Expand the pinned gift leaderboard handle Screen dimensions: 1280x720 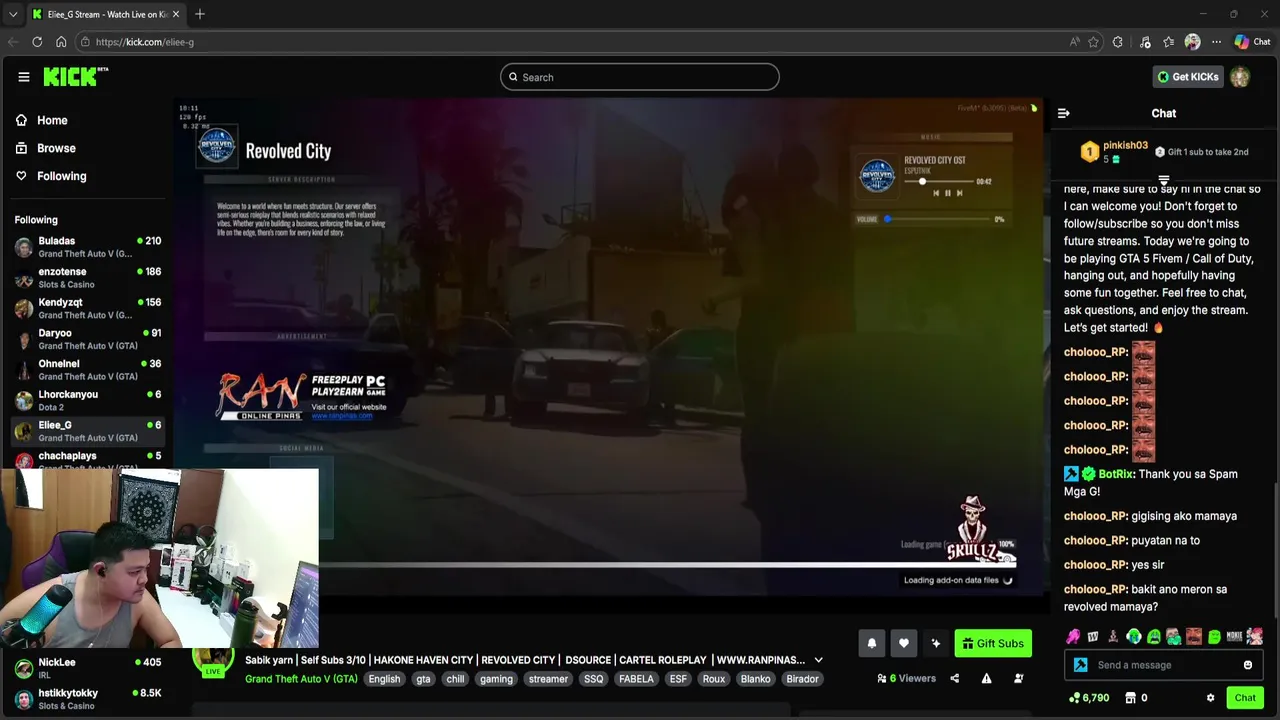(1164, 181)
